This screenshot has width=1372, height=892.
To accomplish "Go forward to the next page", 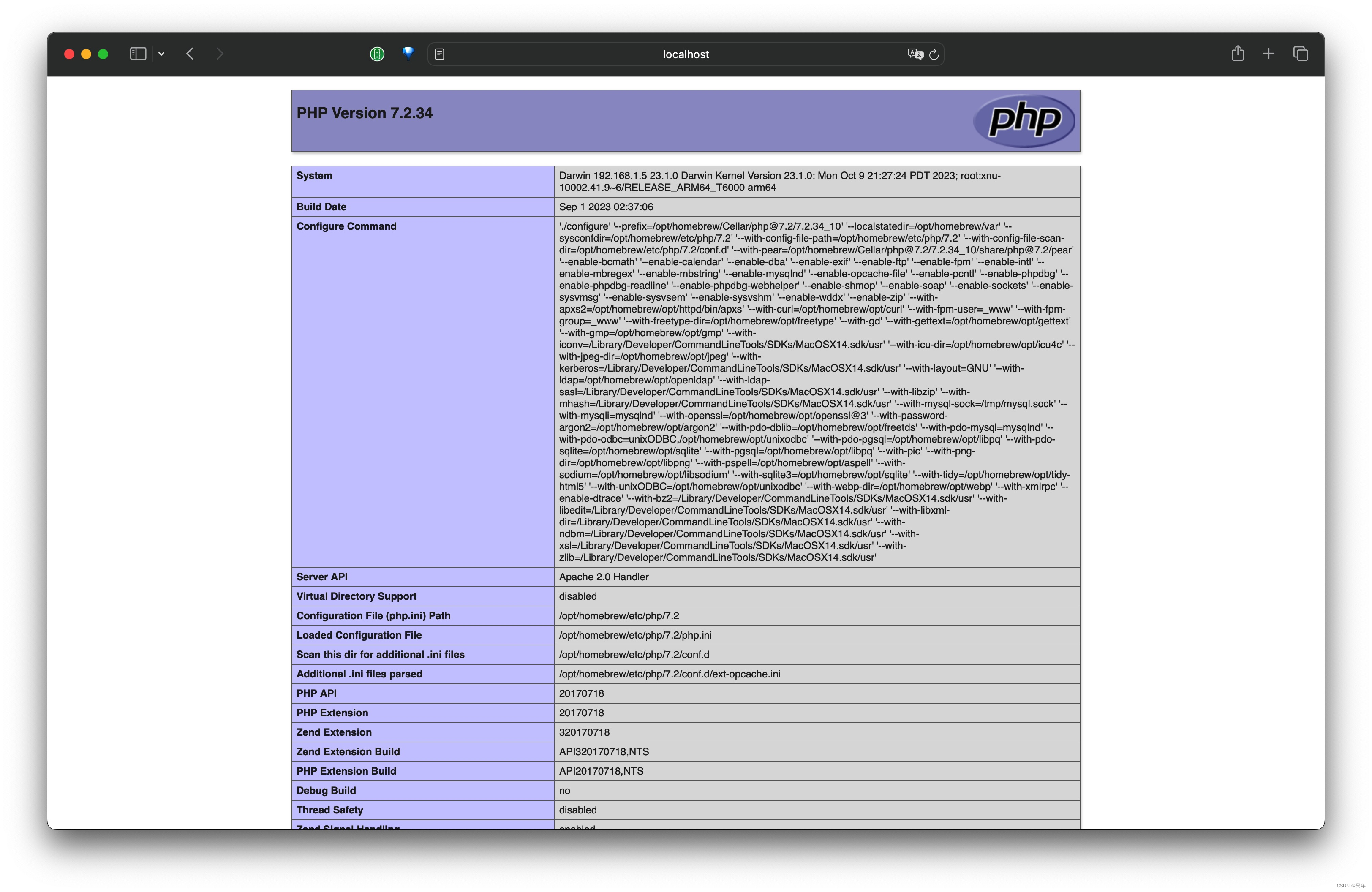I will (220, 54).
